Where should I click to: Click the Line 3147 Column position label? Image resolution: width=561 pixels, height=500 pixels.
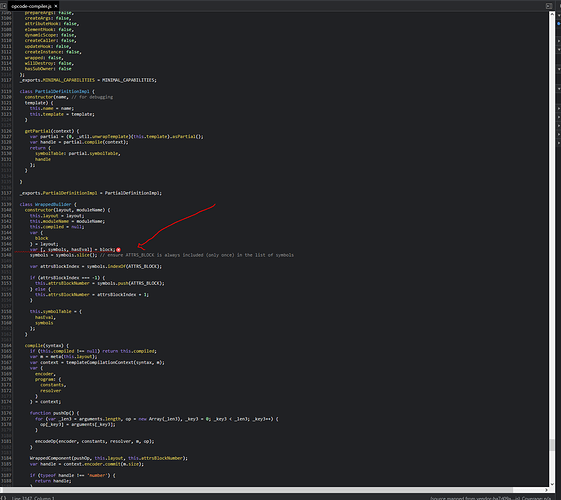pos(33,498)
